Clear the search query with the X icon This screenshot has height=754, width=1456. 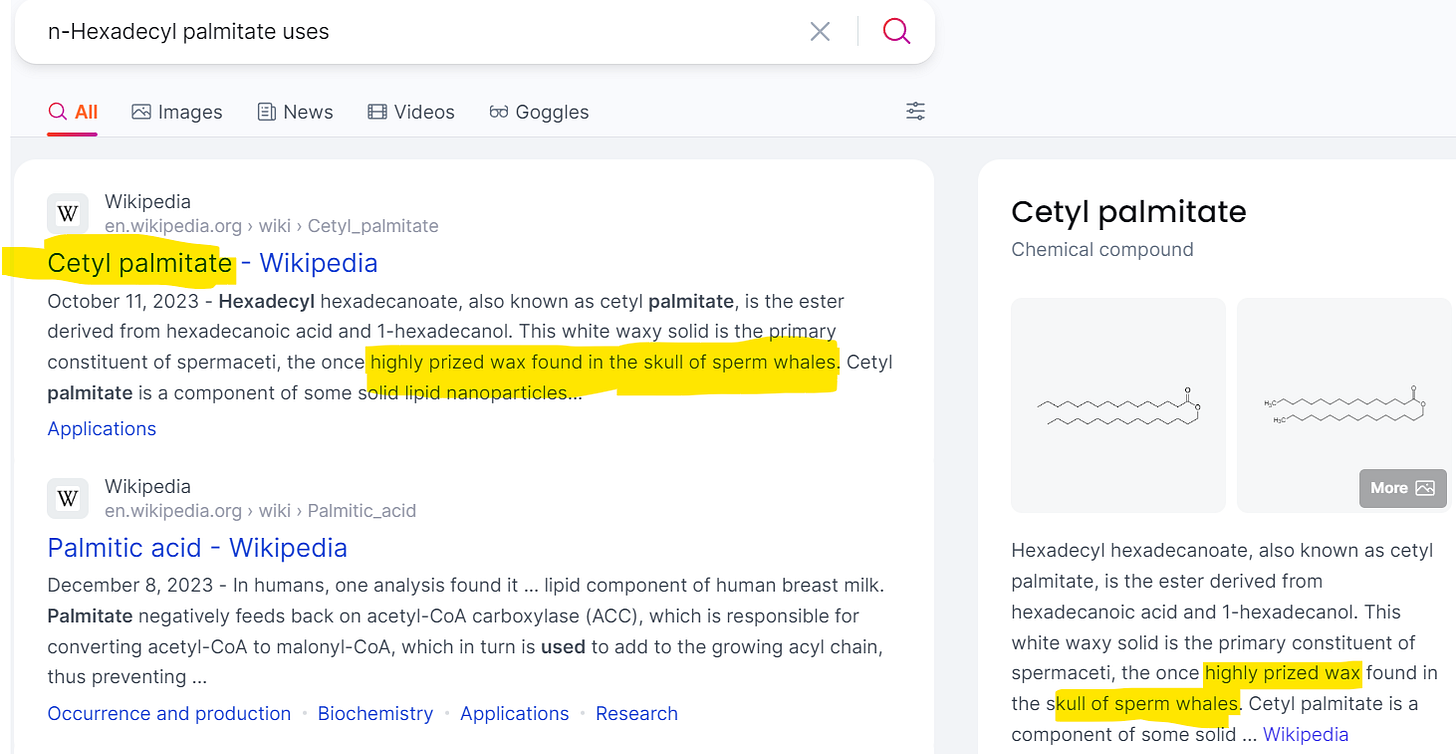820,32
